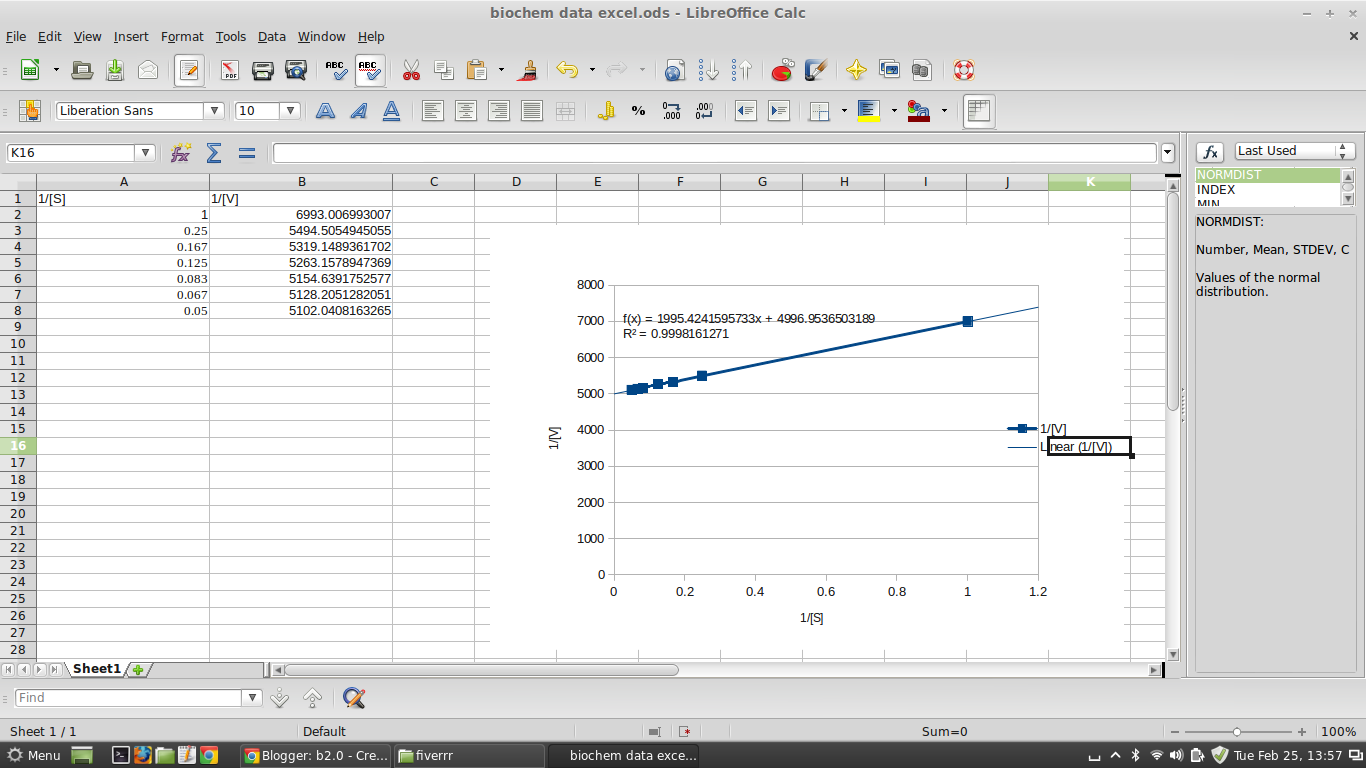Apply currency format to selected cells

pyautogui.click(x=607, y=111)
